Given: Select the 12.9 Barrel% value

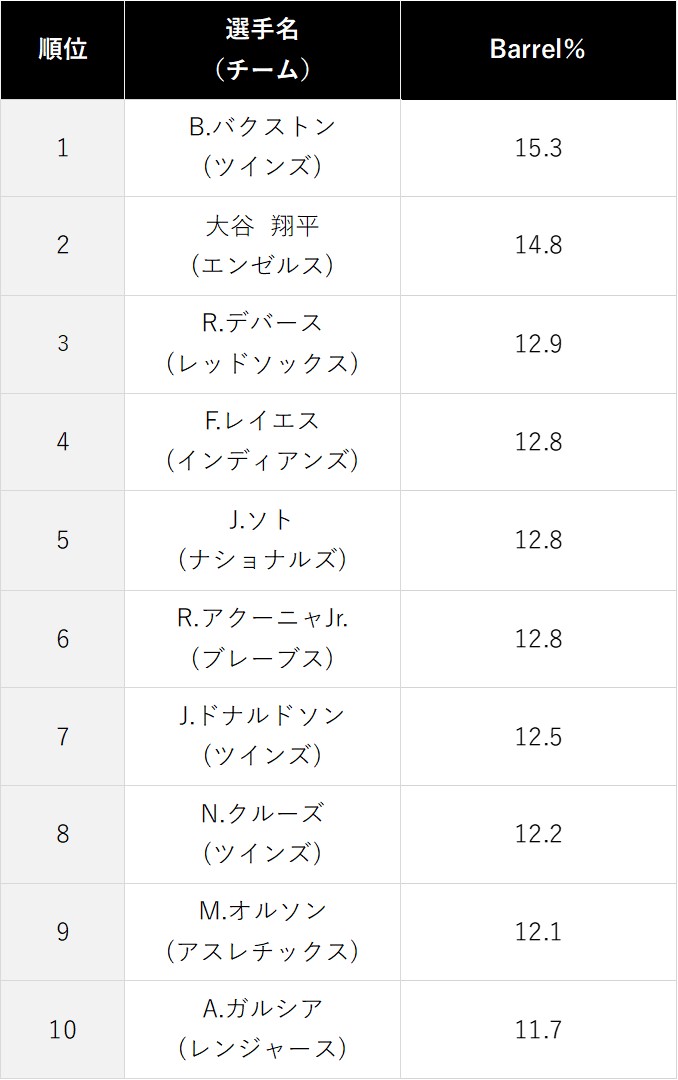Looking at the screenshot, I should coord(538,344).
